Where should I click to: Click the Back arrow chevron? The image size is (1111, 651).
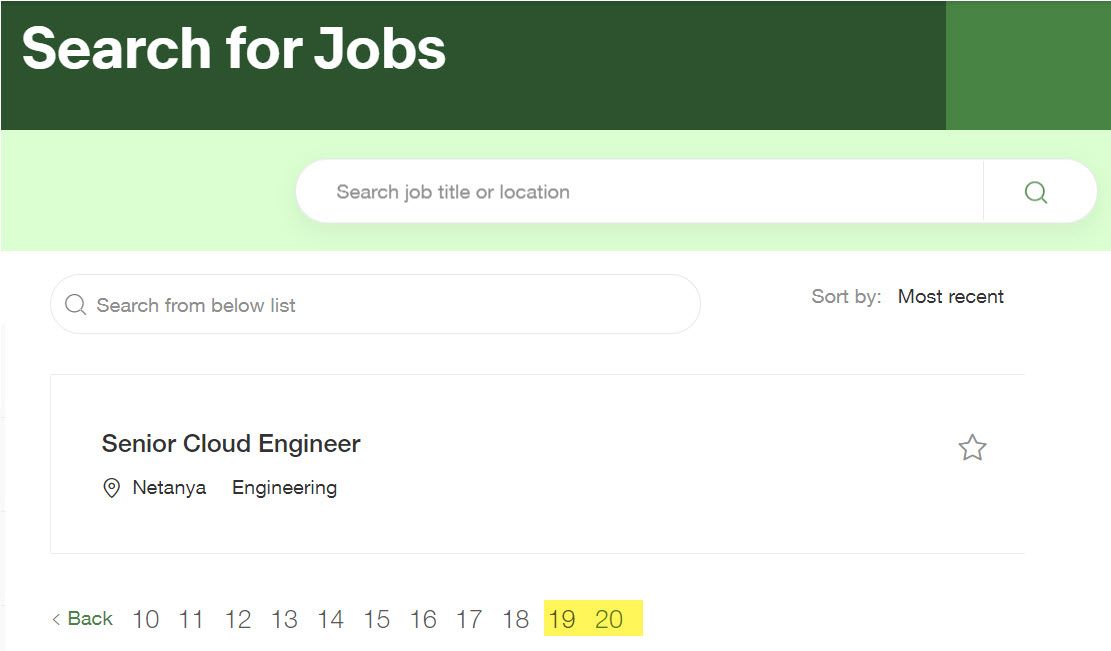pyautogui.click(x=56, y=619)
